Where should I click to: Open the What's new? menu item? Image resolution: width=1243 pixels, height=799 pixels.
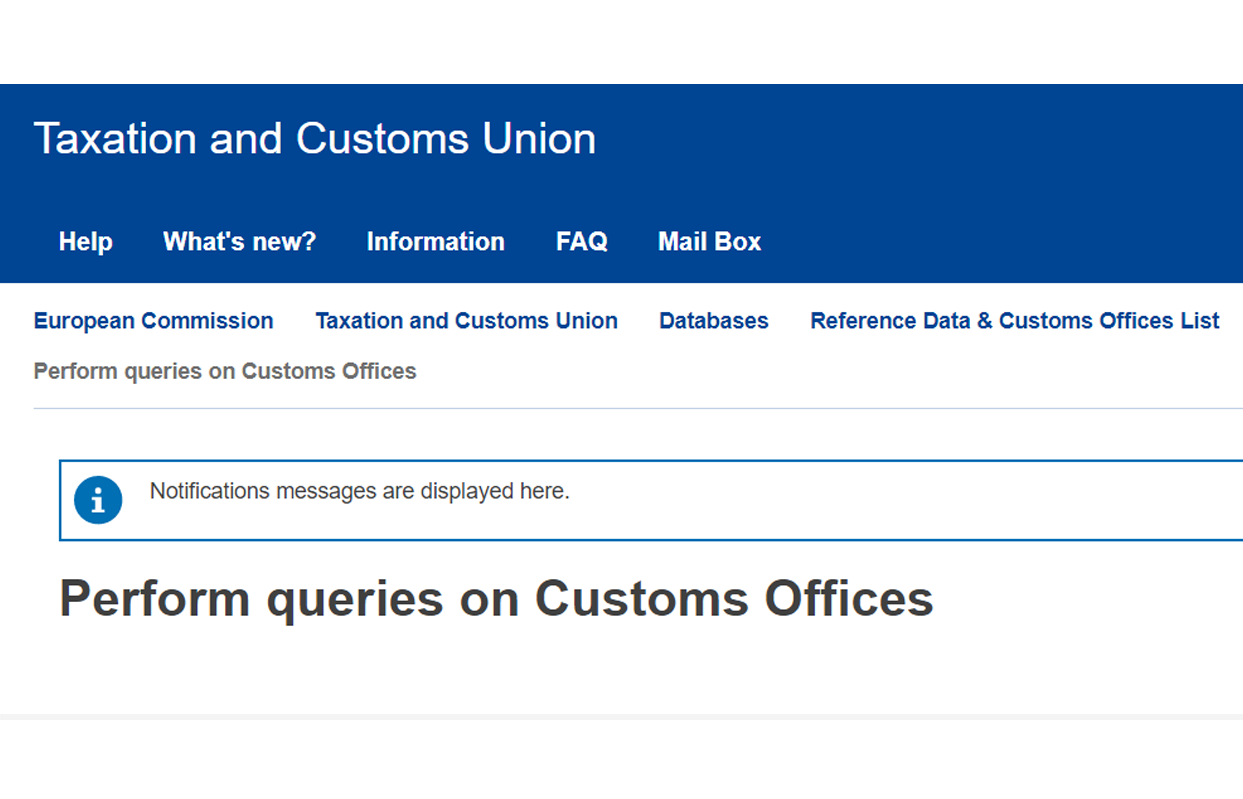click(240, 242)
